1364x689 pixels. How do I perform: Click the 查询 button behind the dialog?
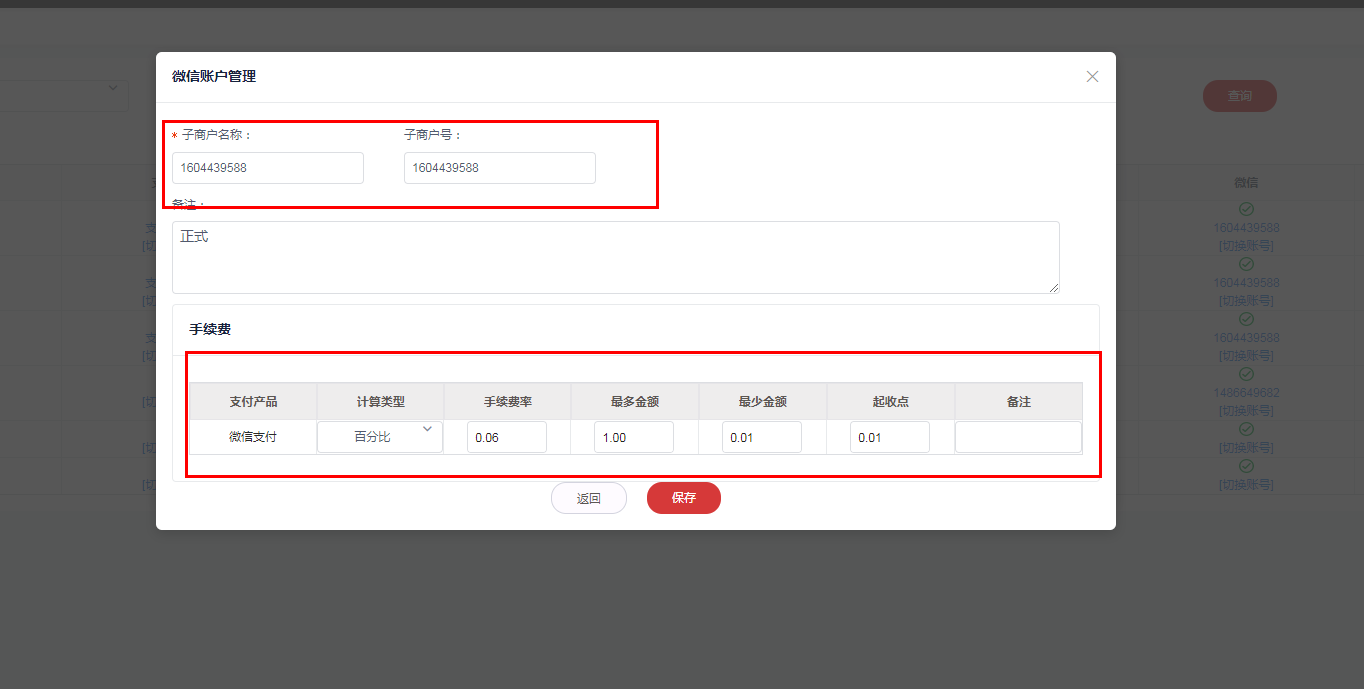1240,96
